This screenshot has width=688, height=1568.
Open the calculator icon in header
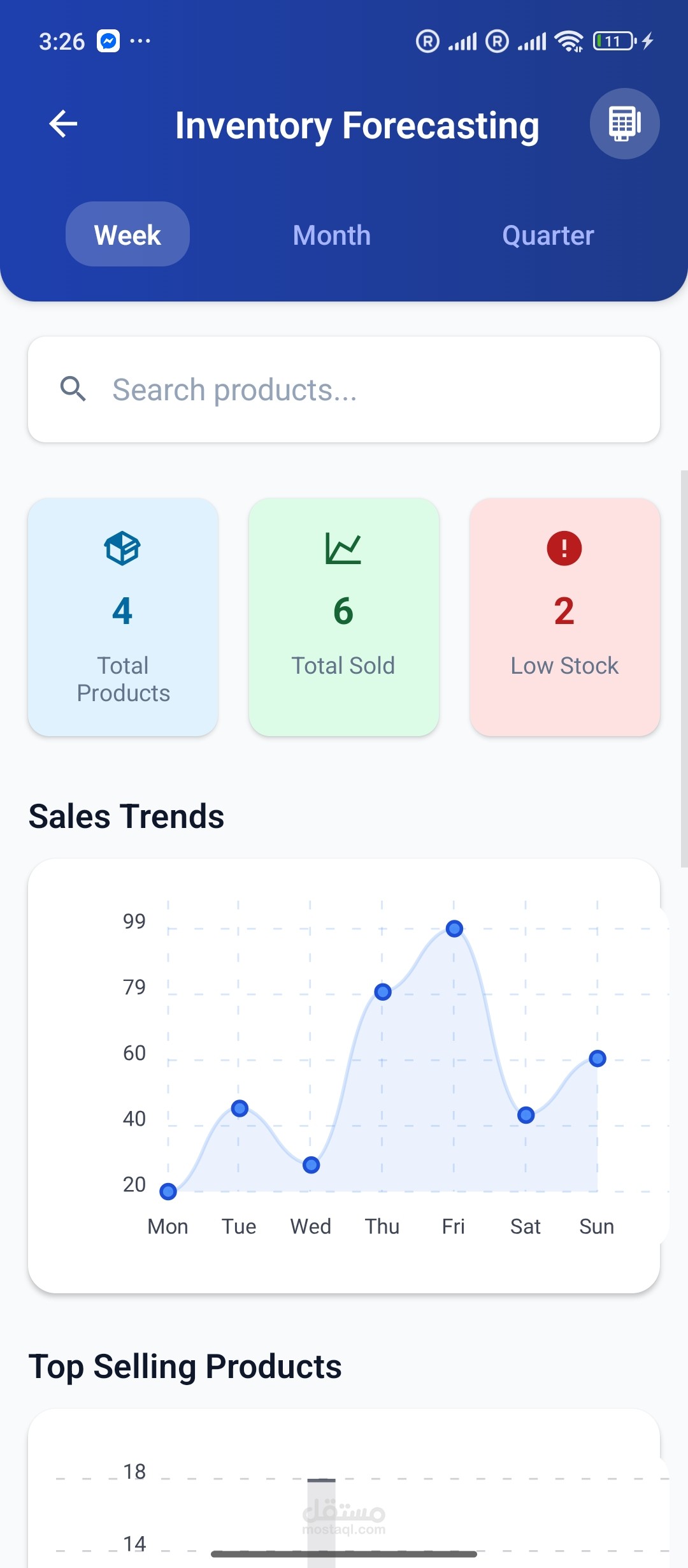click(624, 124)
